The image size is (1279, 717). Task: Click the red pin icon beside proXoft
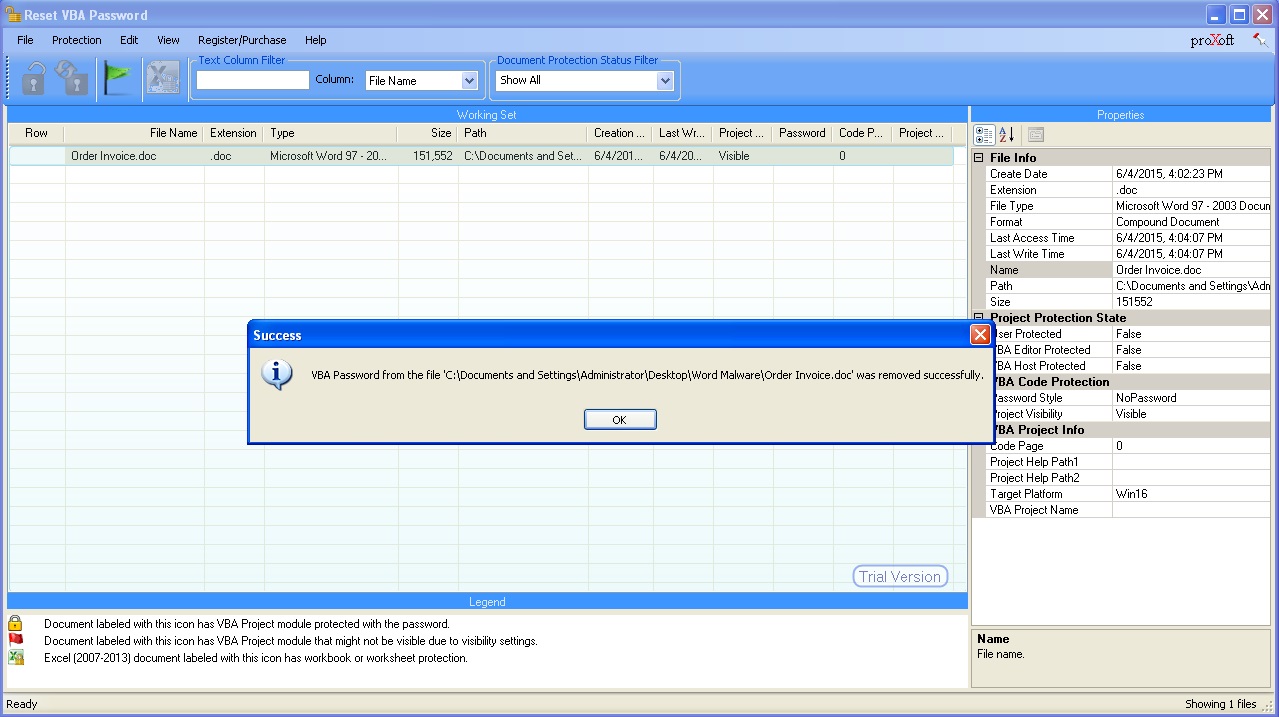(x=1260, y=41)
